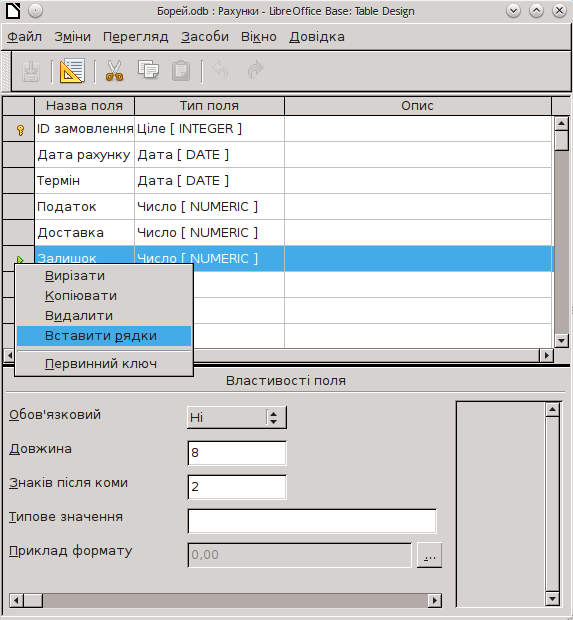
Task: Select the Податок field name cell
Action: 84,207
